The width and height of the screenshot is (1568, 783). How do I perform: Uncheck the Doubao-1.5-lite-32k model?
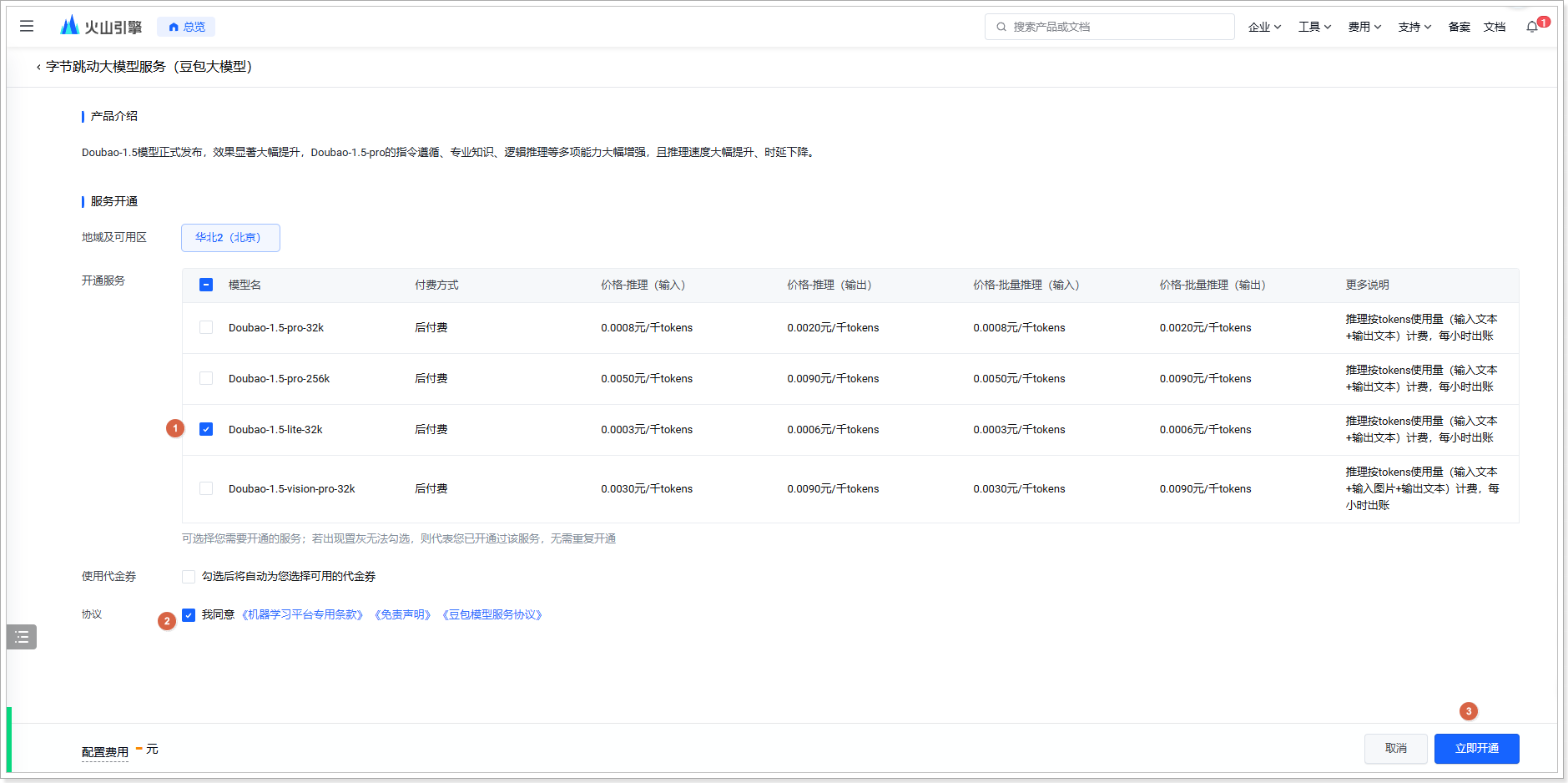[206, 429]
